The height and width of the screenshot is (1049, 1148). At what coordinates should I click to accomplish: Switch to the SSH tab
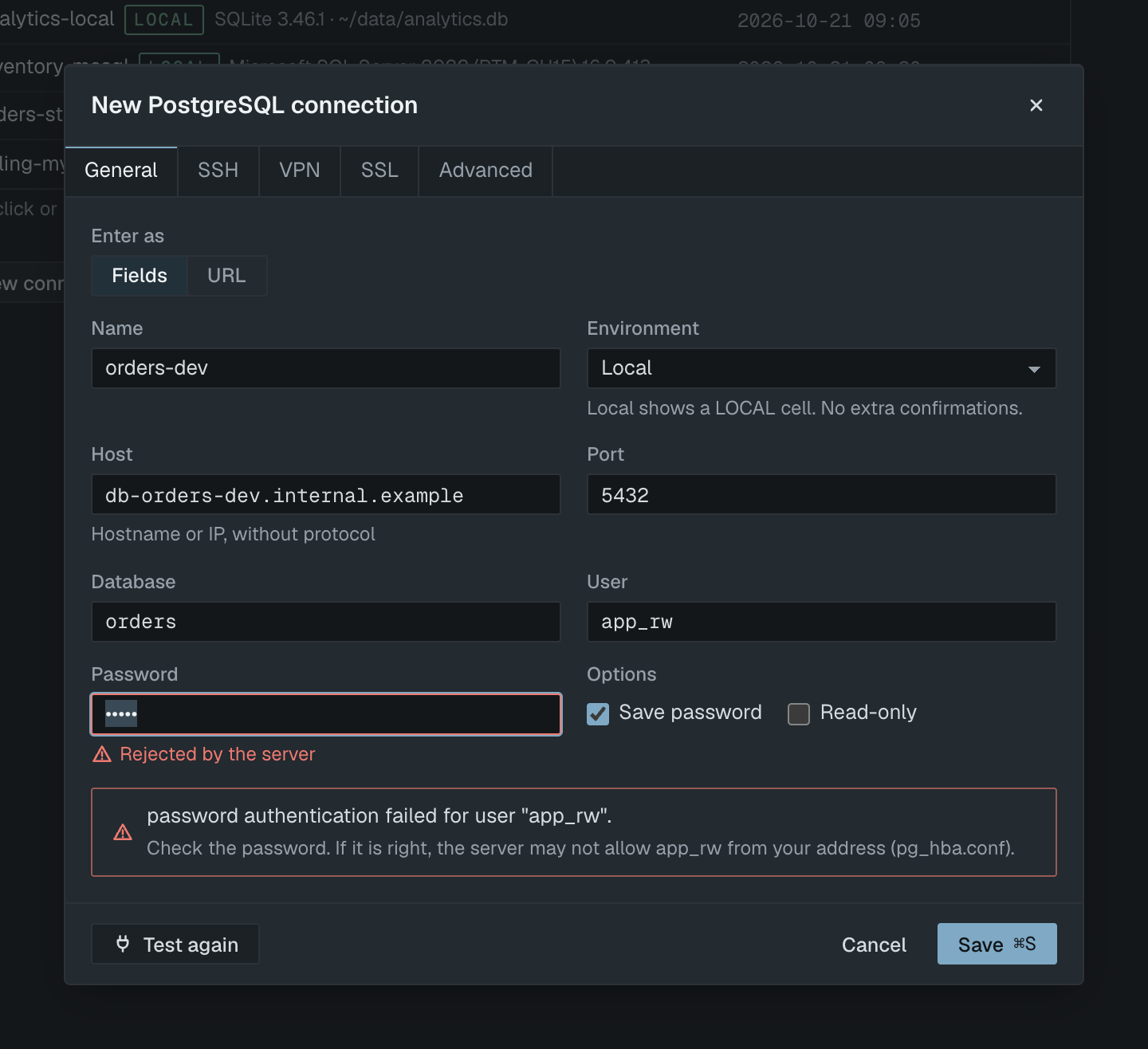click(x=218, y=171)
